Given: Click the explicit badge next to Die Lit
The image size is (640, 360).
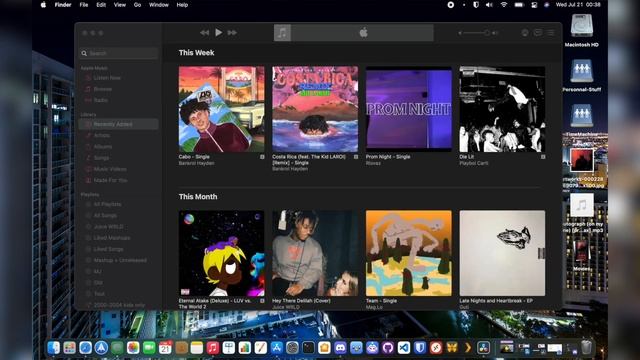Looking at the screenshot, I should tap(543, 157).
